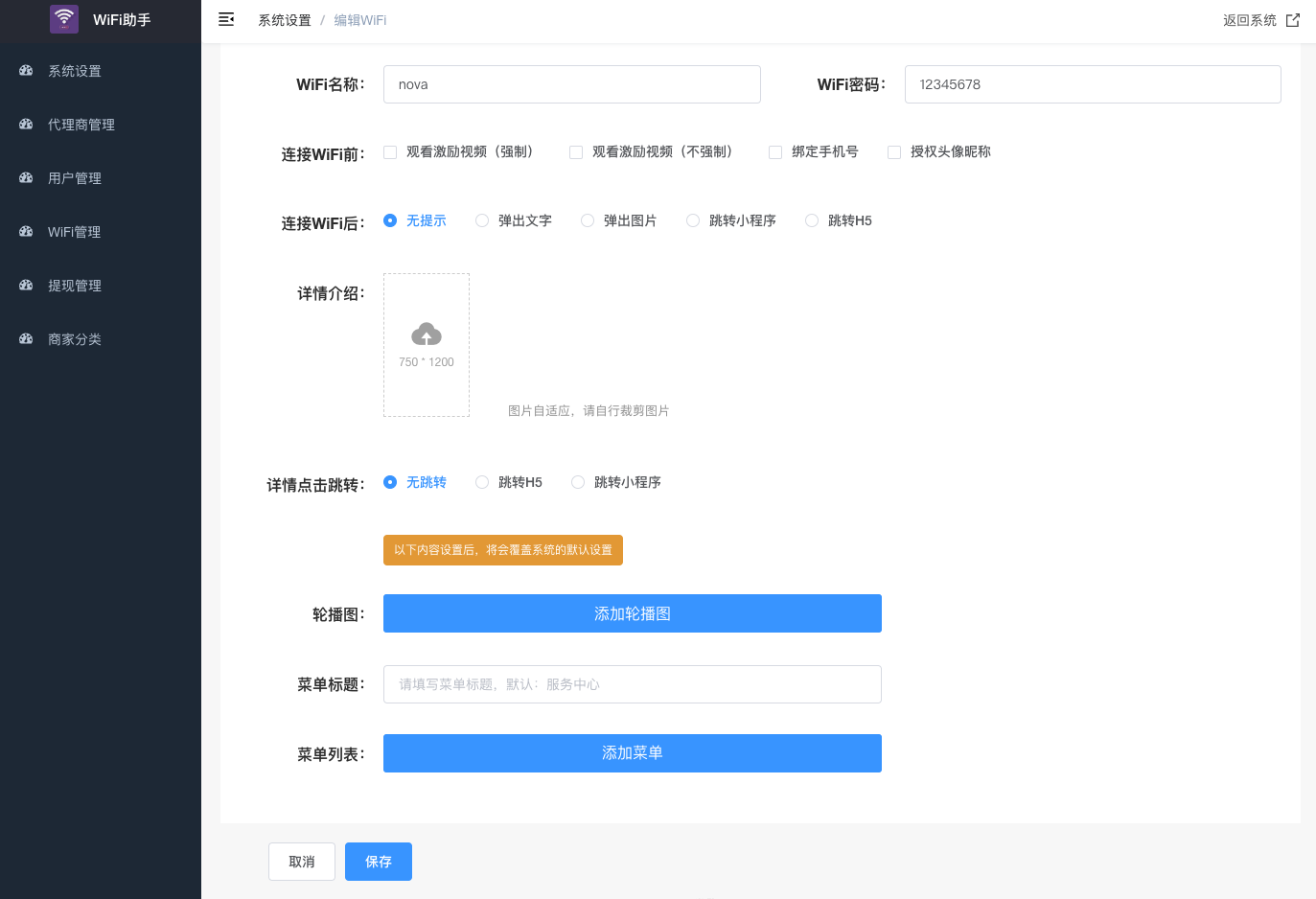1316x899 pixels.
Task: Click the 商家分类 sidebar dashboard icon
Action: [26, 339]
